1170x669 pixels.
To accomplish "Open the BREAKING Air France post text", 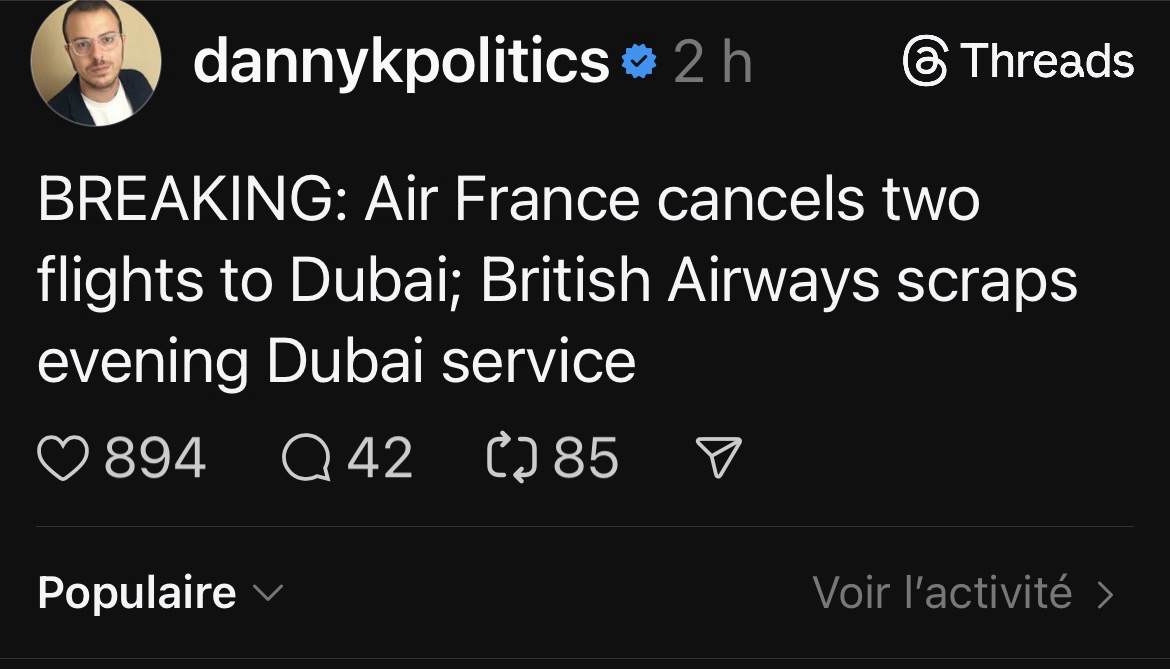I will (508, 200).
